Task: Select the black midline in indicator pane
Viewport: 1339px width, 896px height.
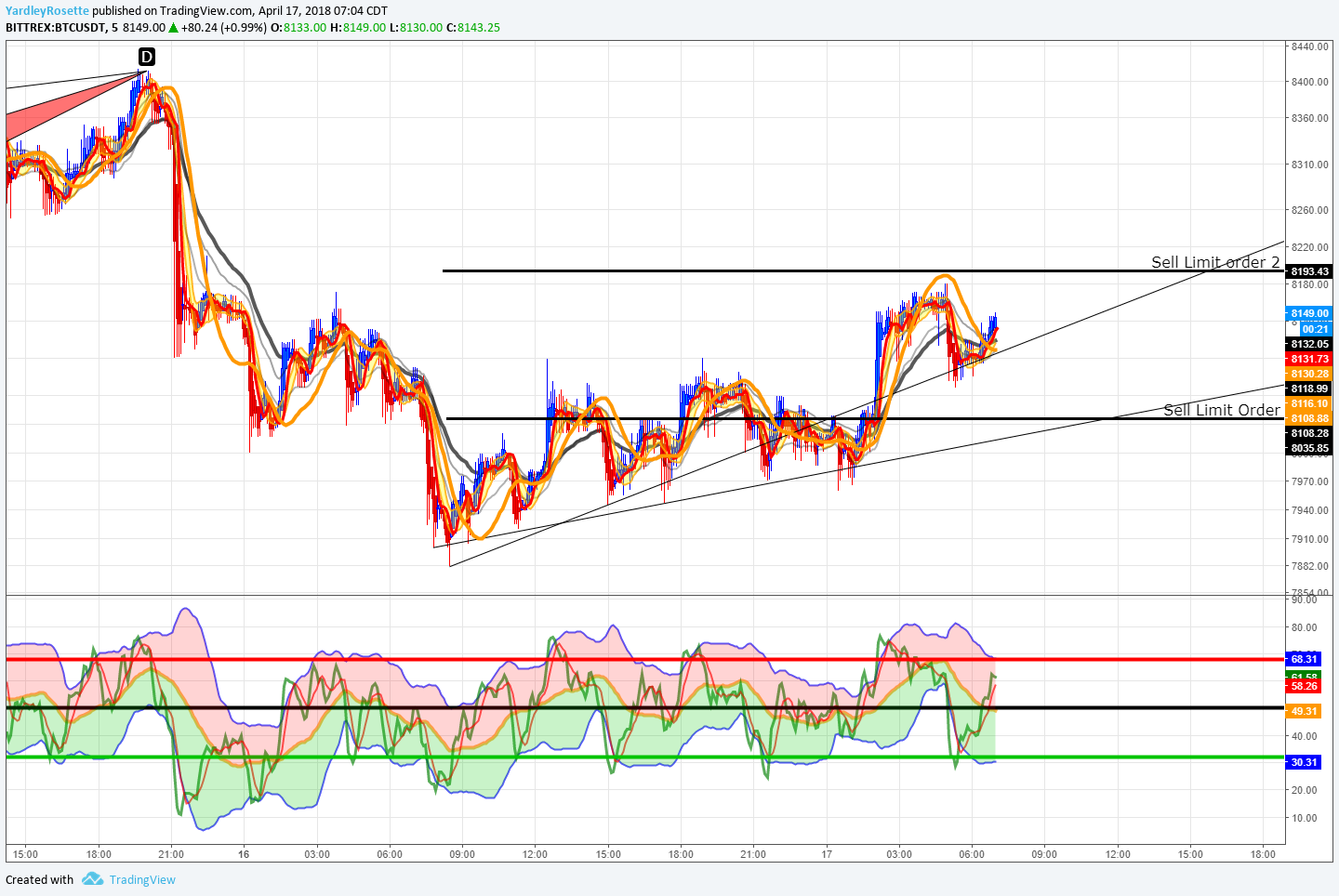Action: (x=645, y=707)
